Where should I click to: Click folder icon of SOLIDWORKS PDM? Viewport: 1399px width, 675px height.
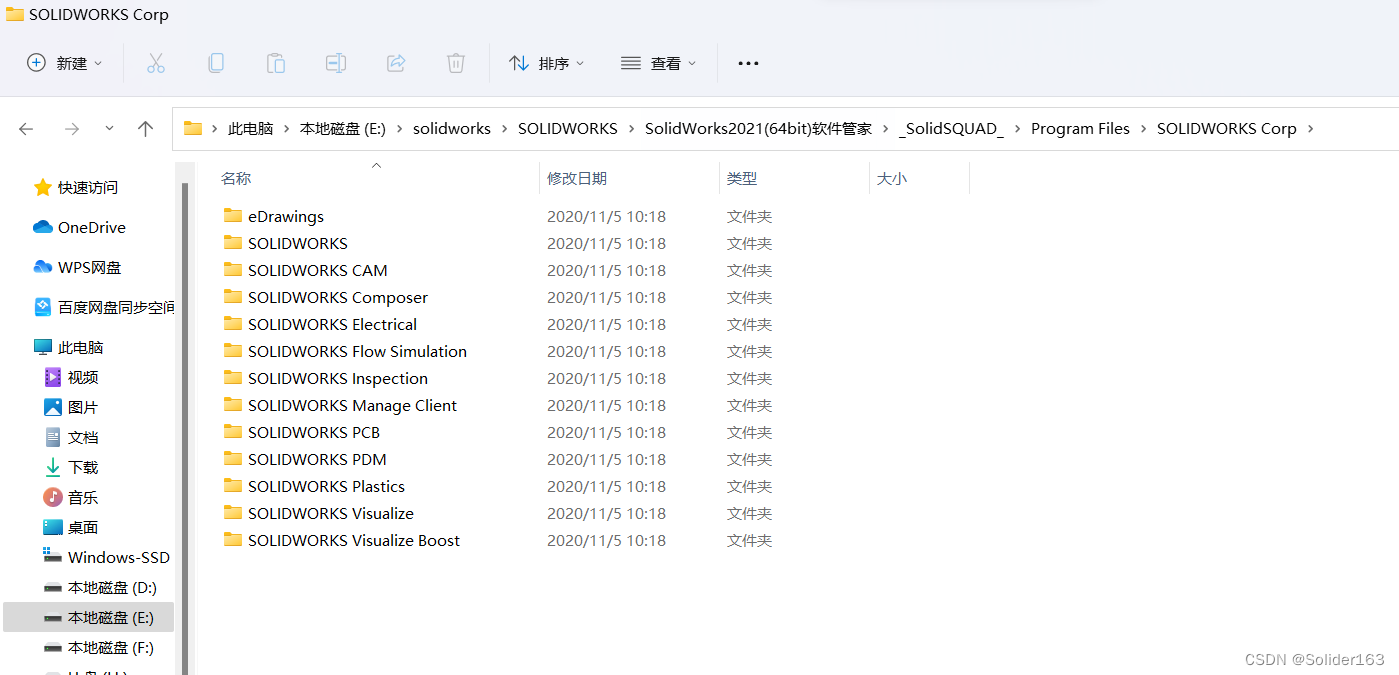233,458
